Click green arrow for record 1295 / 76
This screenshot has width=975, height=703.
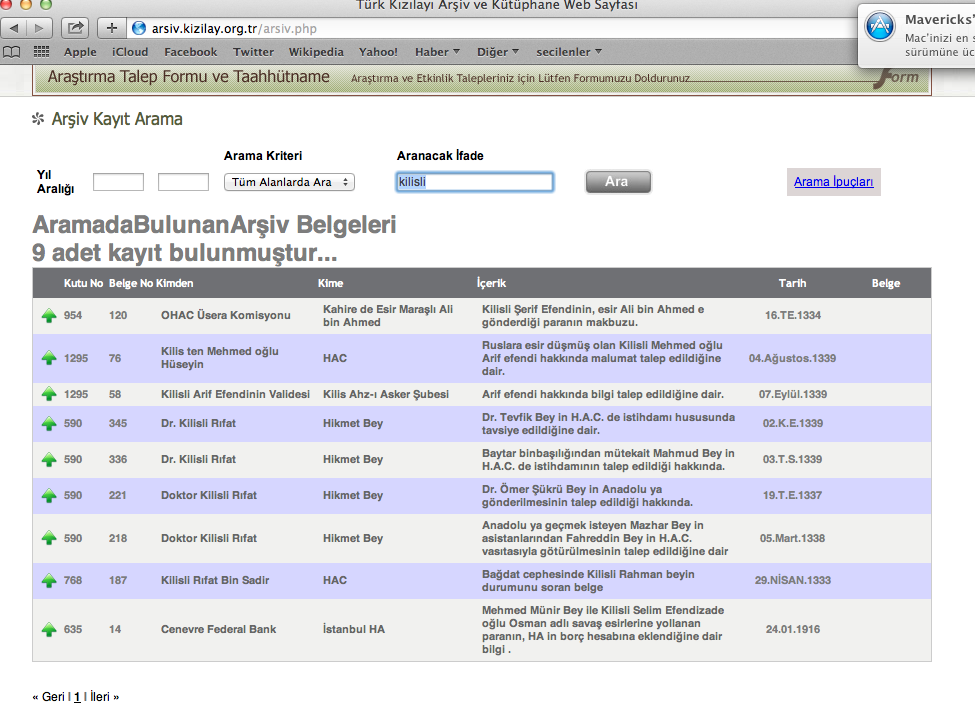point(49,358)
